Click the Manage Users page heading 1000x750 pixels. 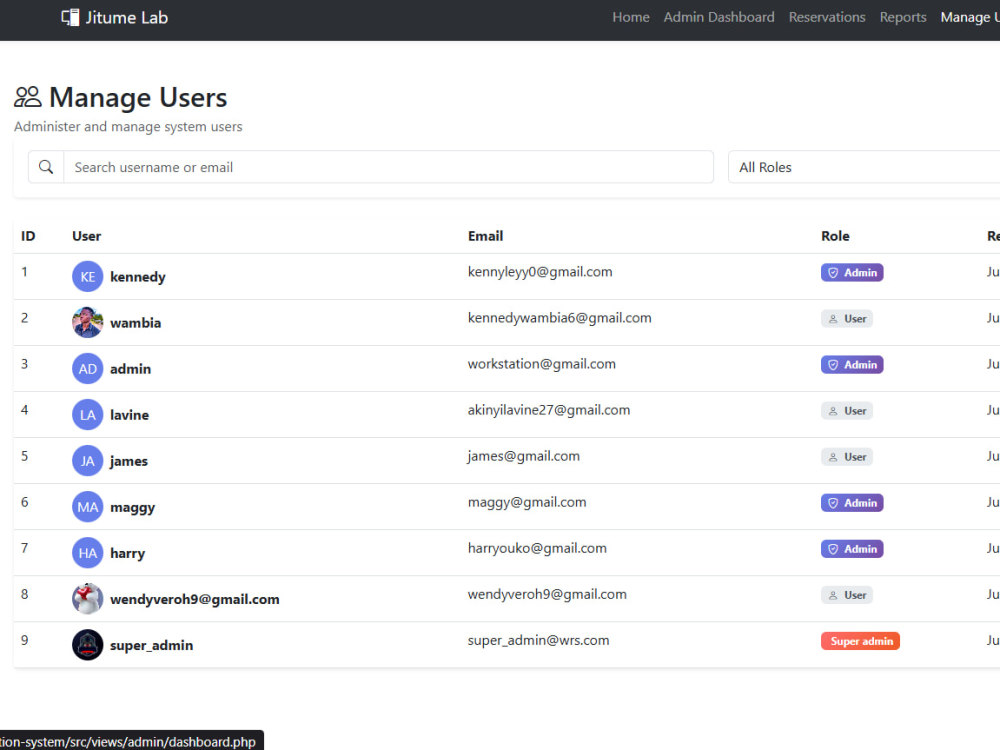(x=138, y=98)
